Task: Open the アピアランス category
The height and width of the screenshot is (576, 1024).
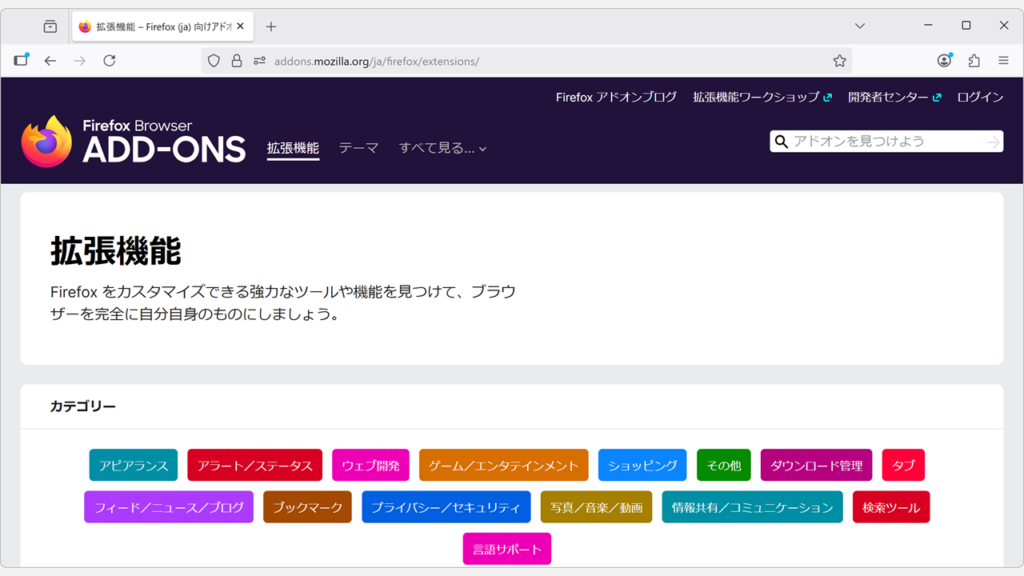Action: [133, 465]
